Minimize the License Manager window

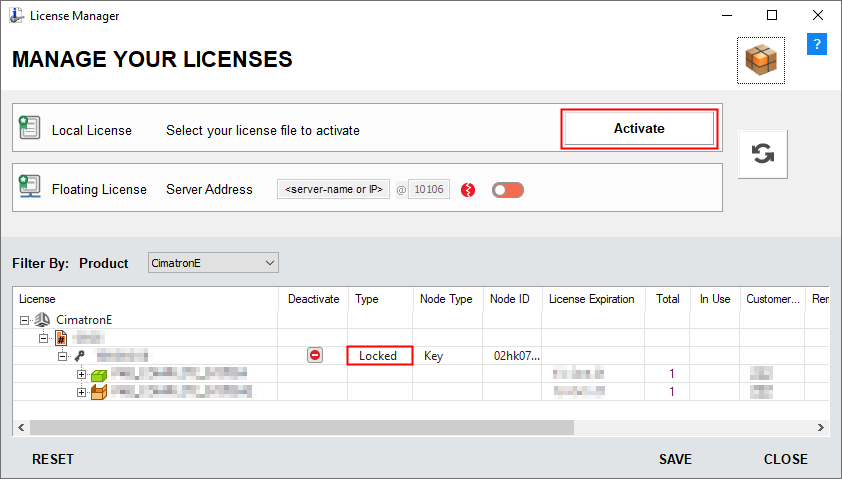pos(727,15)
